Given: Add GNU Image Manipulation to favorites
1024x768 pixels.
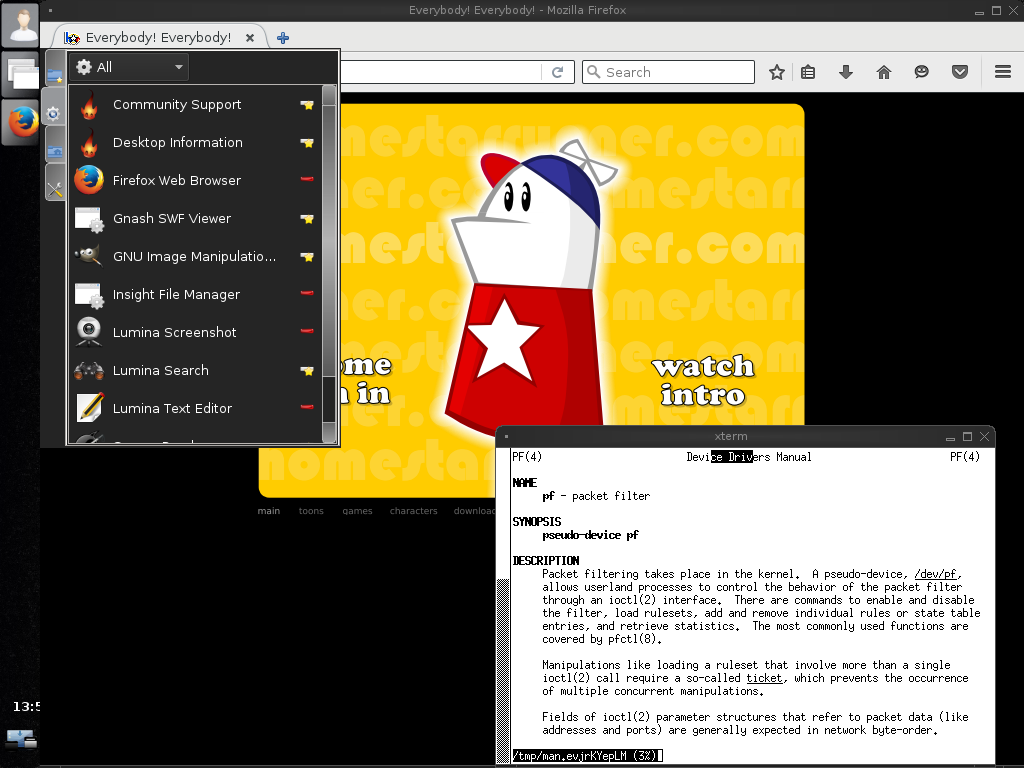Looking at the screenshot, I should click(x=307, y=256).
